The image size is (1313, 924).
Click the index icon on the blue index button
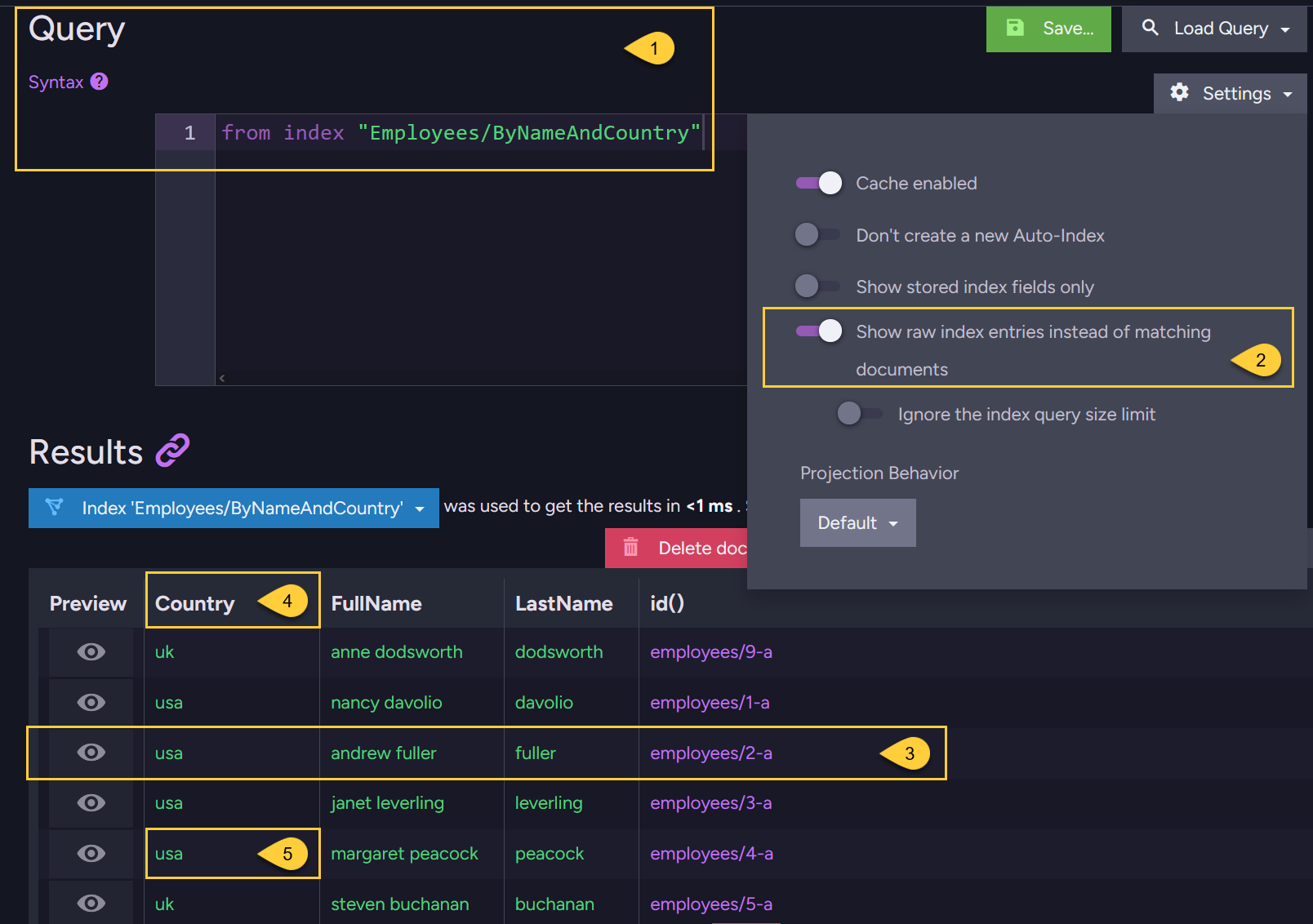point(54,507)
